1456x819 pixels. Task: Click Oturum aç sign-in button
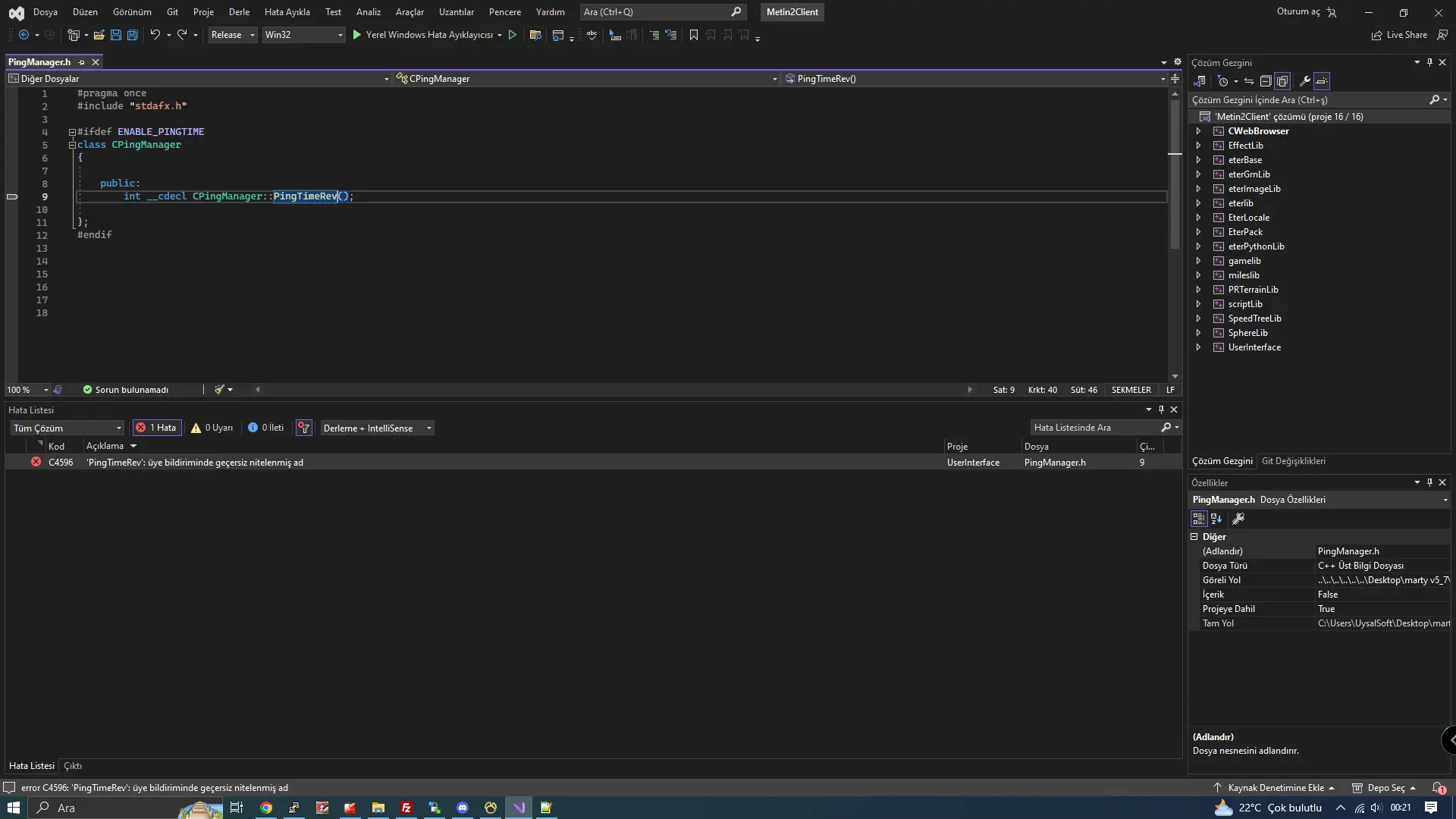tap(1307, 12)
